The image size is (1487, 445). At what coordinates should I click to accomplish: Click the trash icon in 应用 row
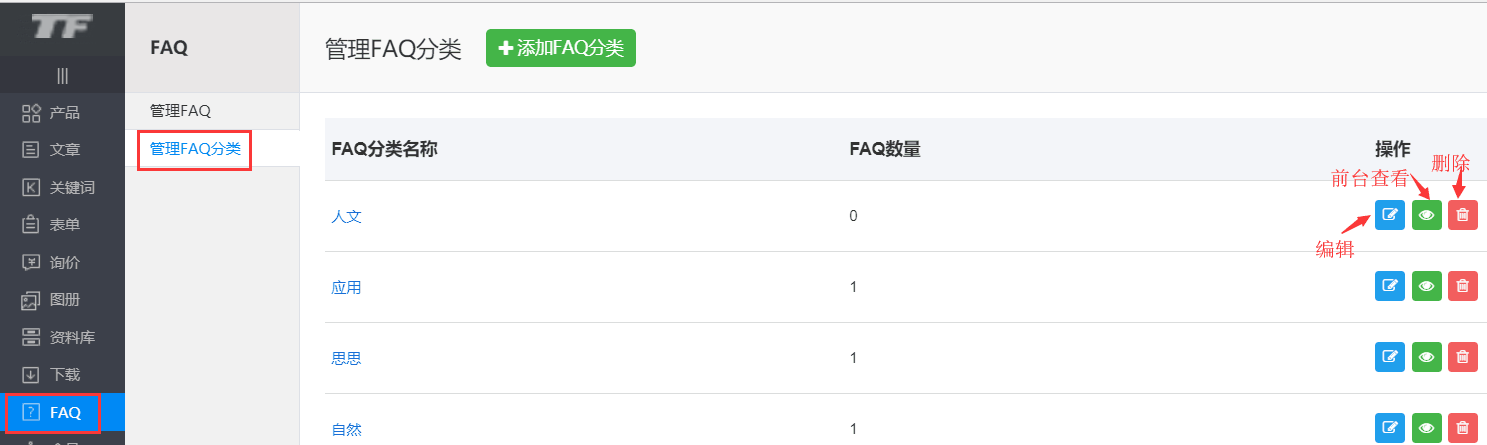(1462, 287)
